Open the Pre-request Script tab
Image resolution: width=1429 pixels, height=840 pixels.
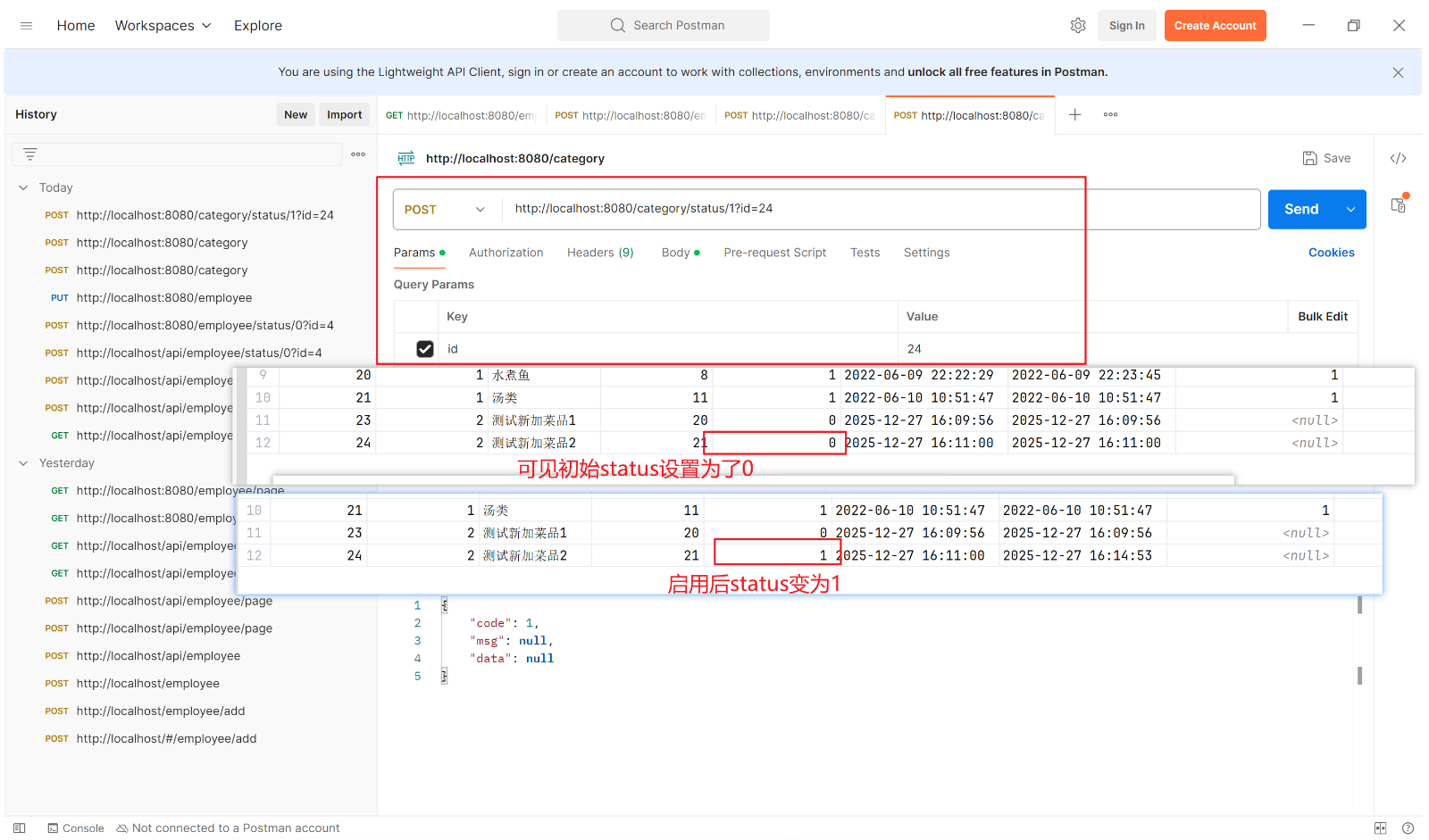point(774,253)
